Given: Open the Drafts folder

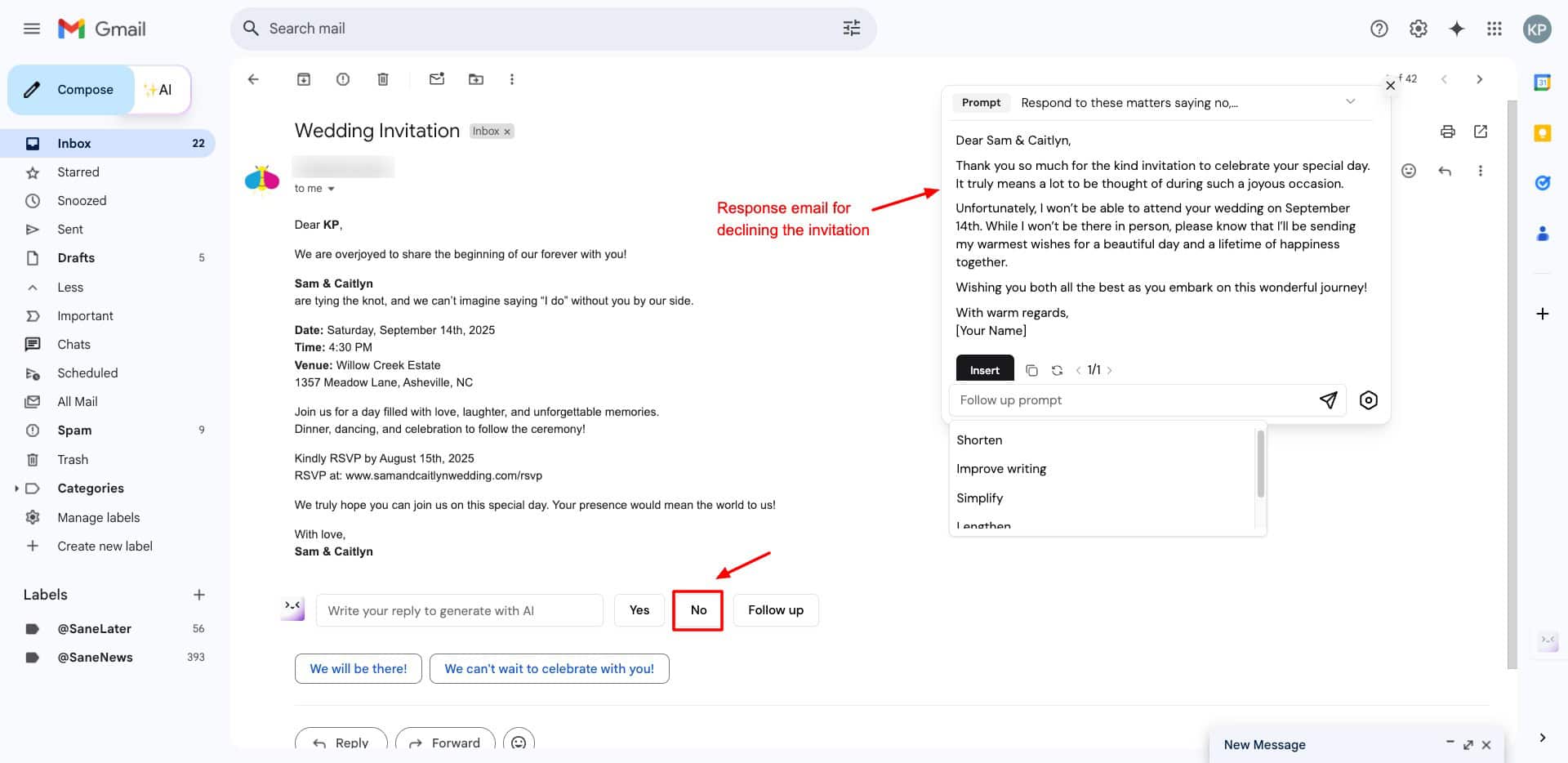Looking at the screenshot, I should (76, 257).
